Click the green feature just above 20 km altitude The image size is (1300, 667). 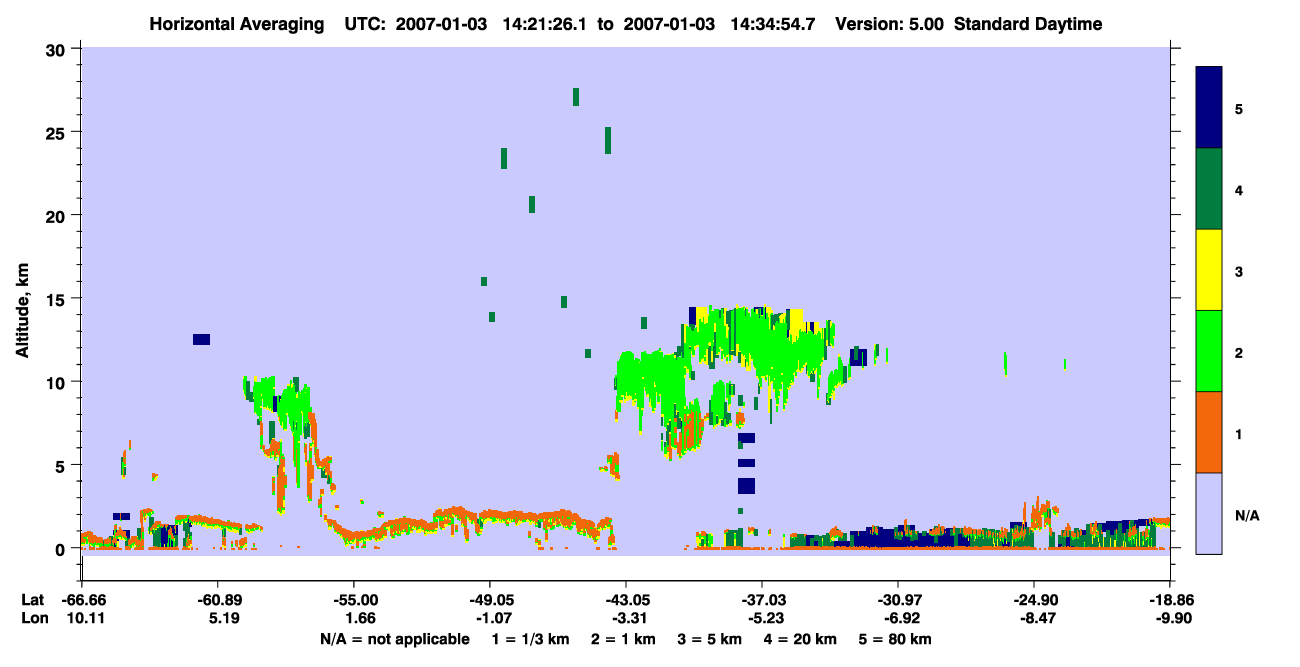point(532,204)
